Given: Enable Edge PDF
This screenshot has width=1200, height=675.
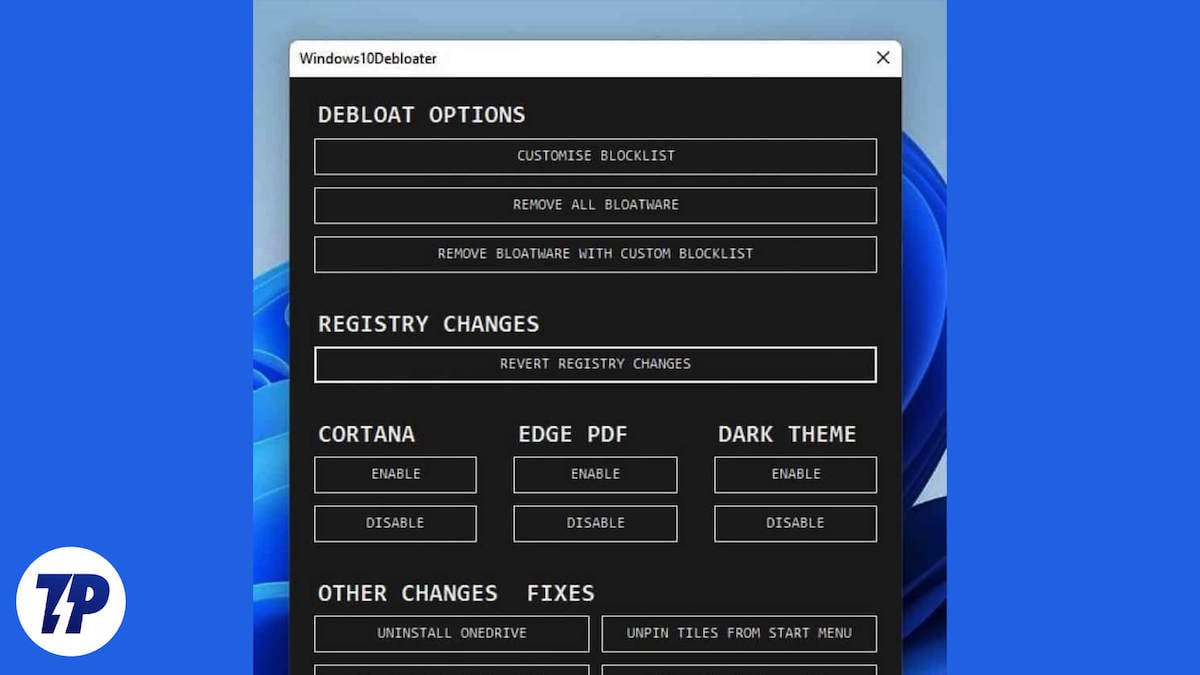Looking at the screenshot, I should 595,474.
